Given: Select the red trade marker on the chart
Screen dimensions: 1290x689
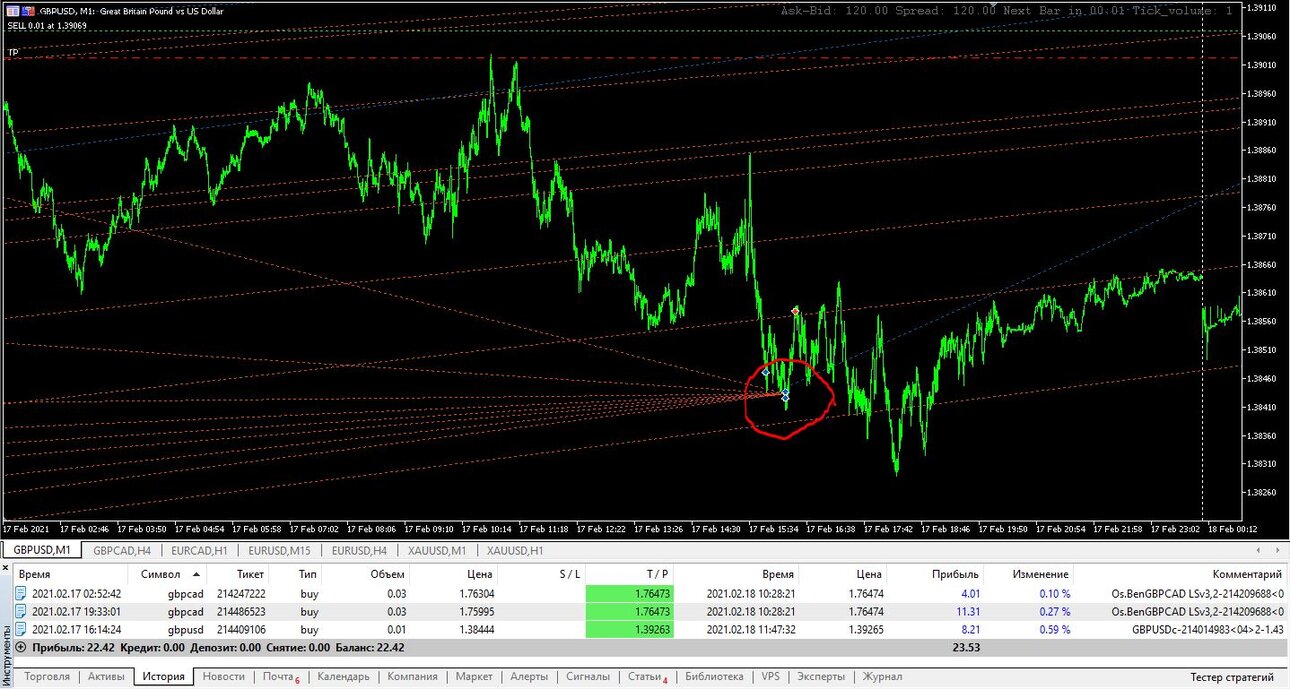Looking at the screenshot, I should click(x=795, y=312).
